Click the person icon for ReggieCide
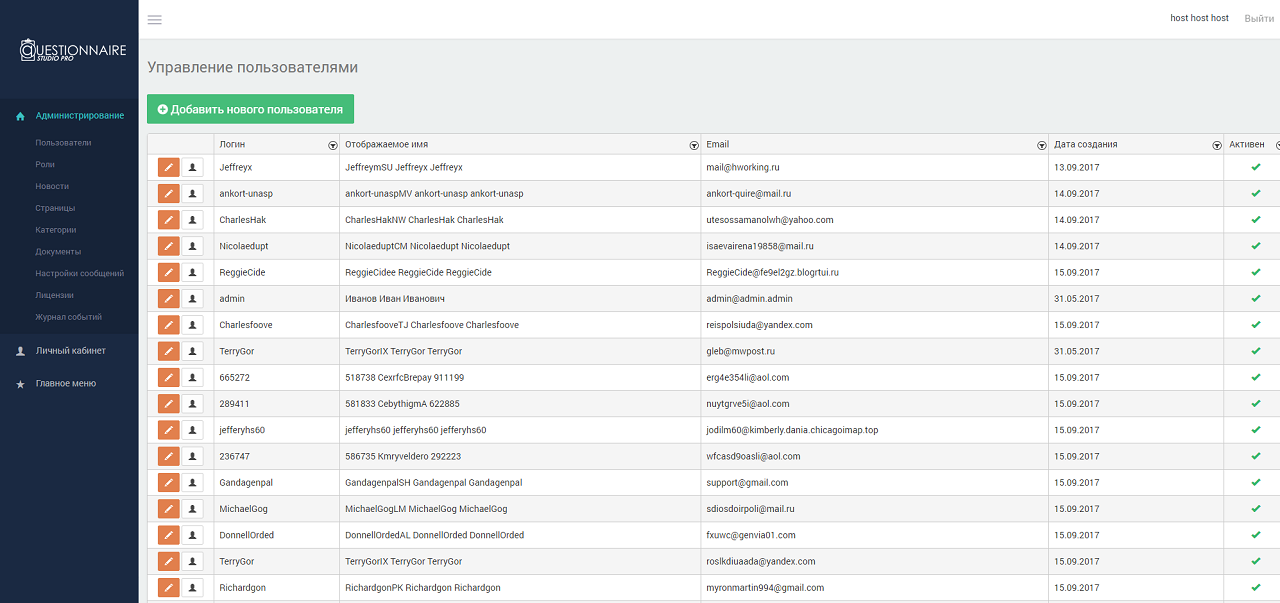This screenshot has width=1280, height=603. (192, 272)
